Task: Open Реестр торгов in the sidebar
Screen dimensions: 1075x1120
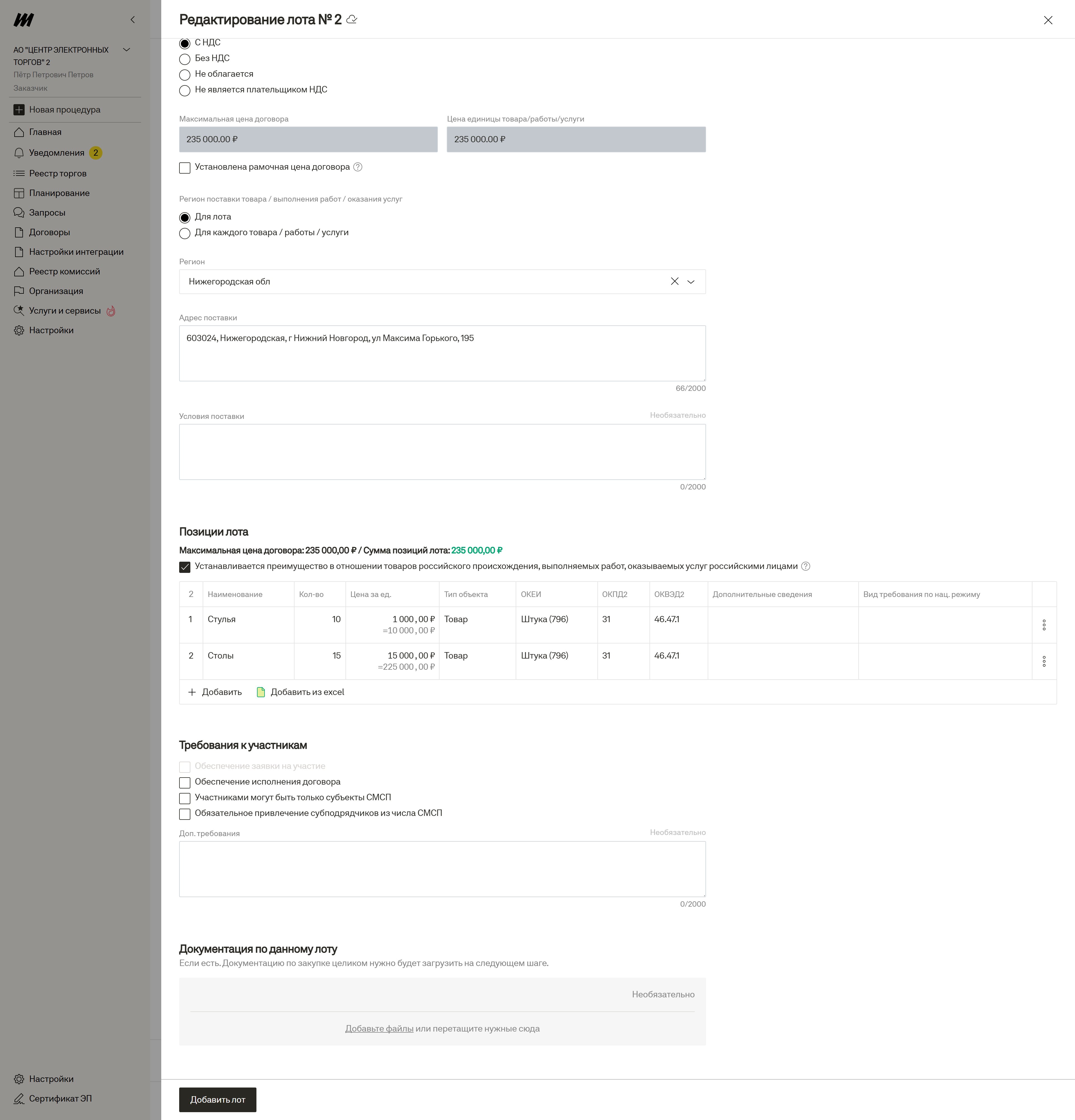Action: point(58,173)
